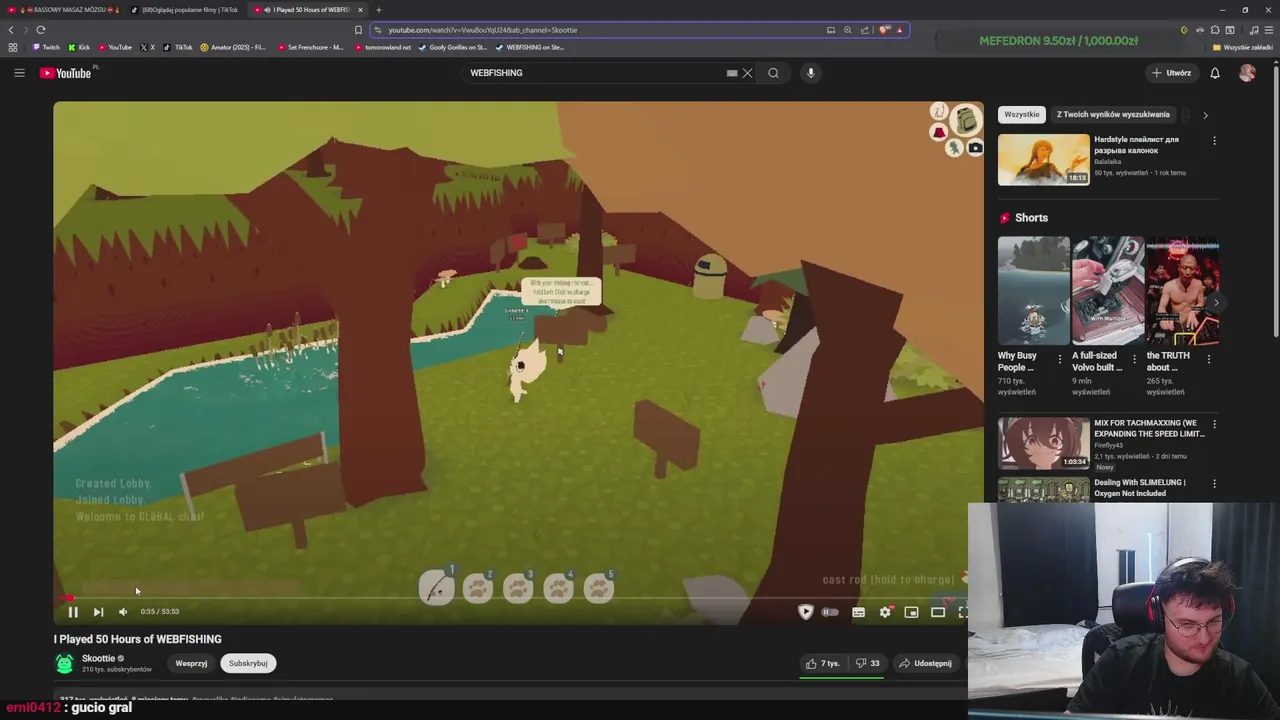
Task: Enable theater mode
Action: pos(938,612)
